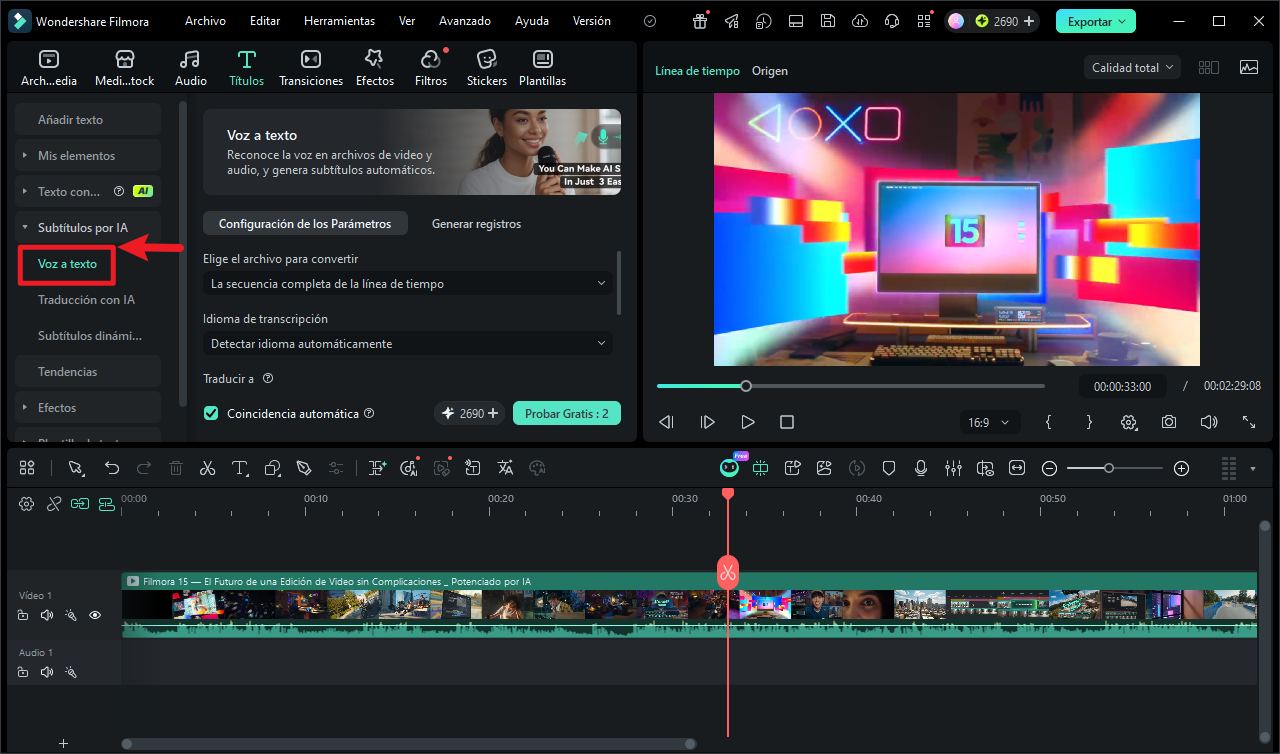Click the cloud upload icon in title bar
The height and width of the screenshot is (754, 1280).
coord(859,21)
